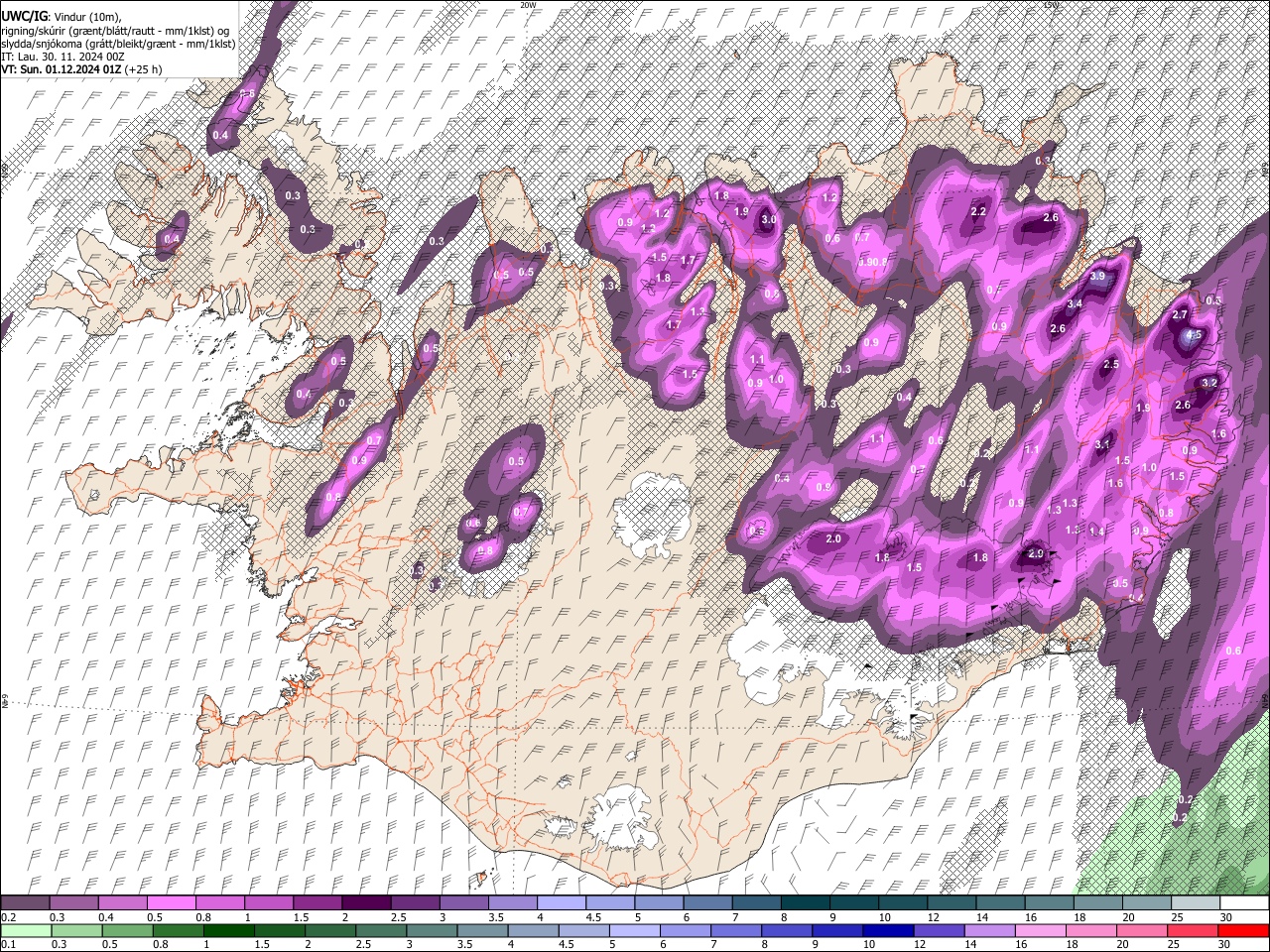Click the 2.7 snowfall value on the map

(x=1180, y=314)
